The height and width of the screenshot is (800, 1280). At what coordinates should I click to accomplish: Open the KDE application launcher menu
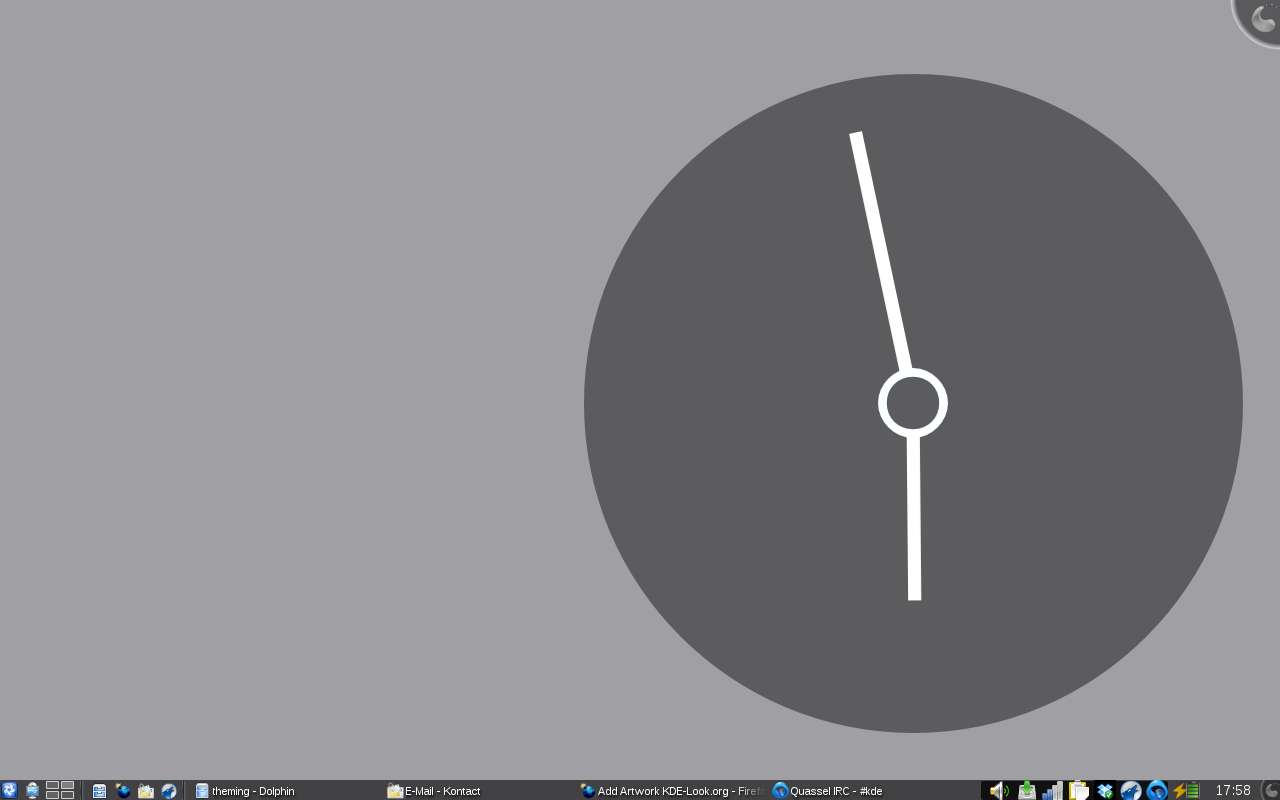9,790
